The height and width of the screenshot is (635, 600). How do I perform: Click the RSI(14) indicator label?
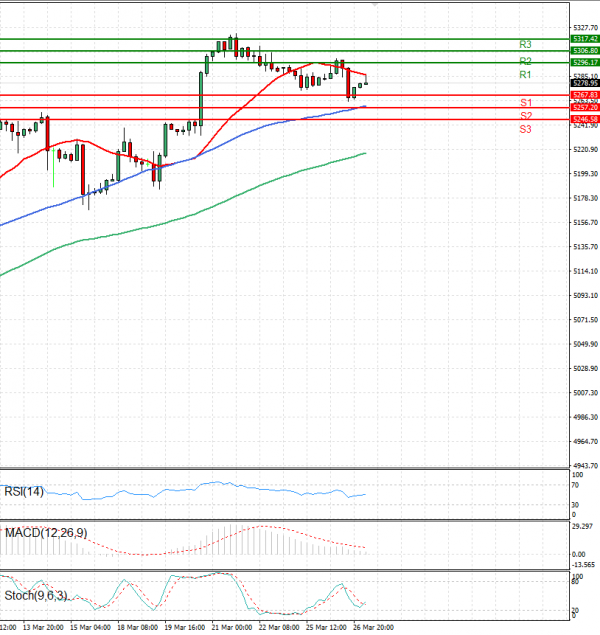(x=23, y=492)
